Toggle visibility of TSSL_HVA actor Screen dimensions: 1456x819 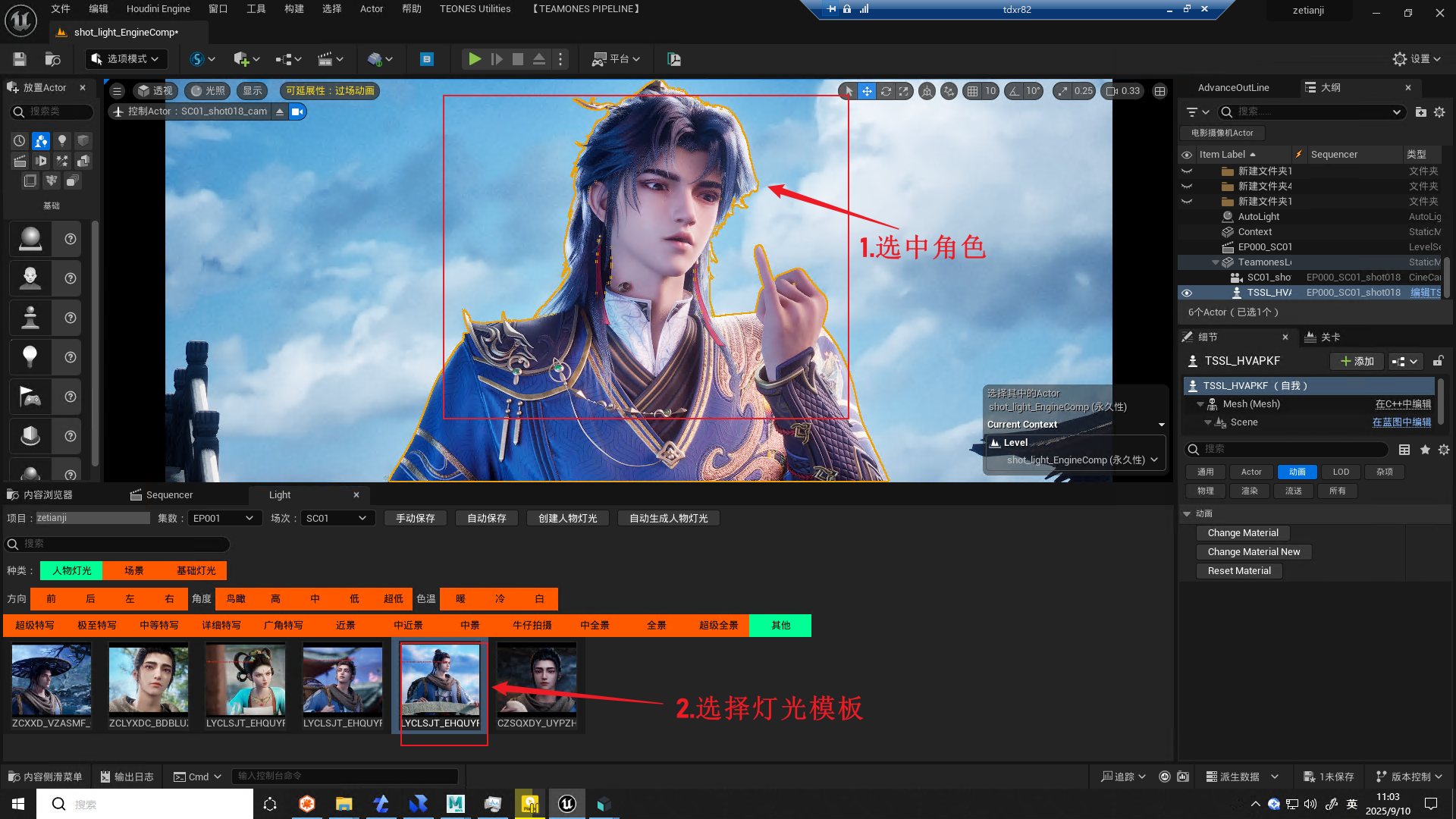[x=1187, y=293]
